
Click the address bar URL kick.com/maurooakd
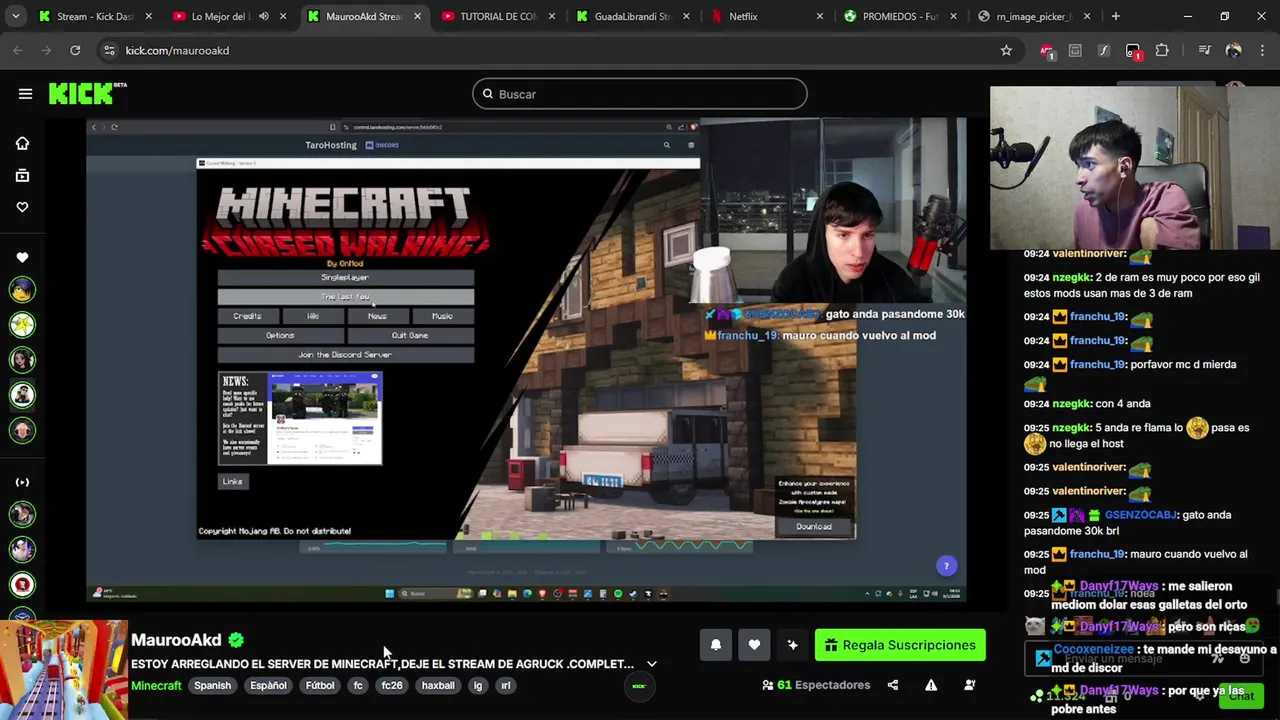point(177,50)
